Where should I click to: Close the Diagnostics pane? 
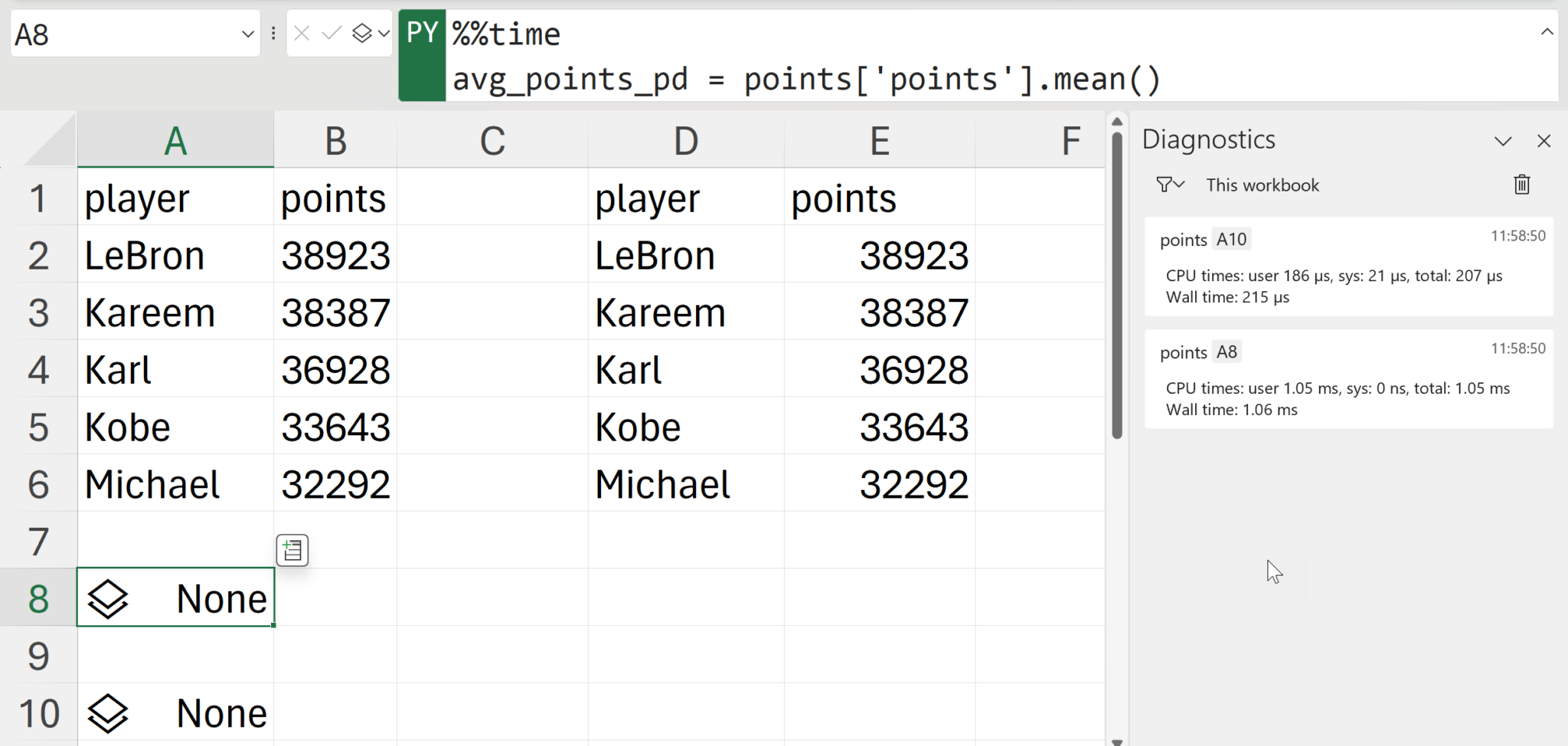click(1543, 141)
